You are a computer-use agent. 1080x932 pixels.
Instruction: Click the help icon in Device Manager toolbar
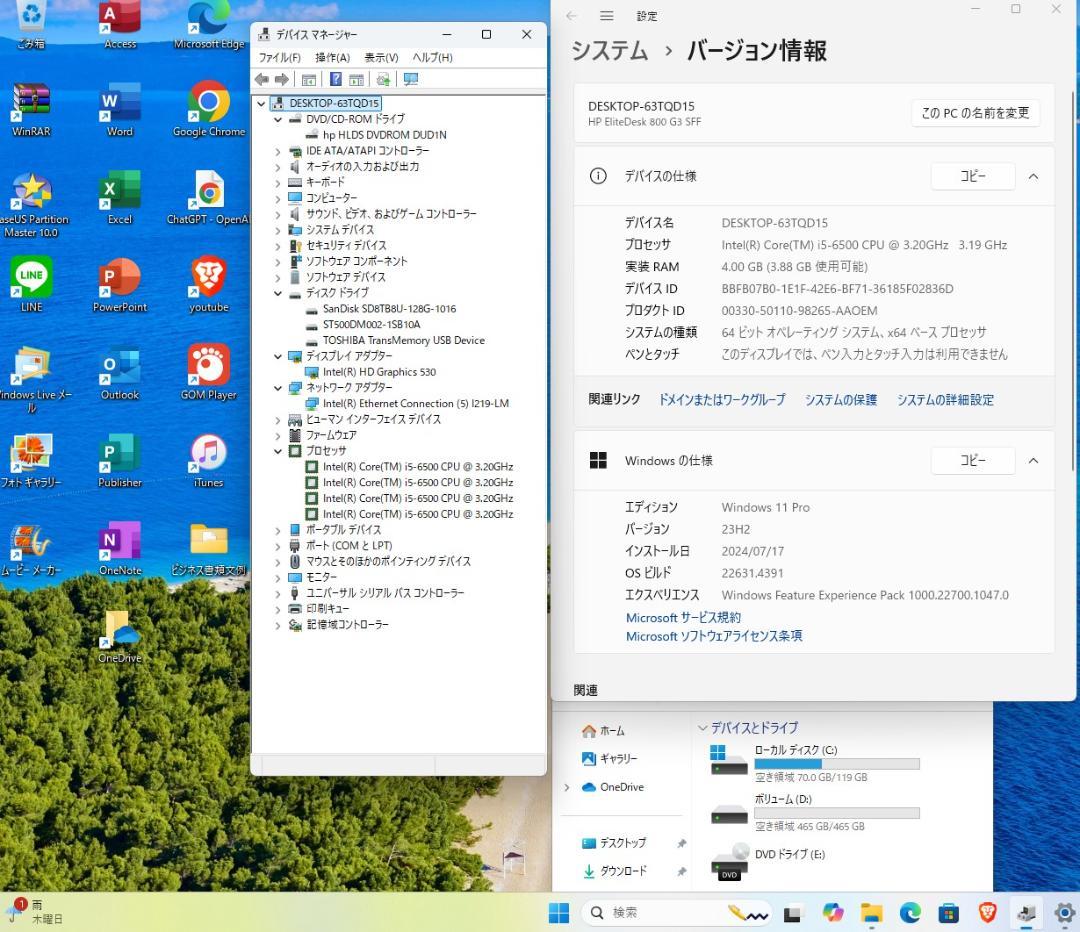point(336,80)
